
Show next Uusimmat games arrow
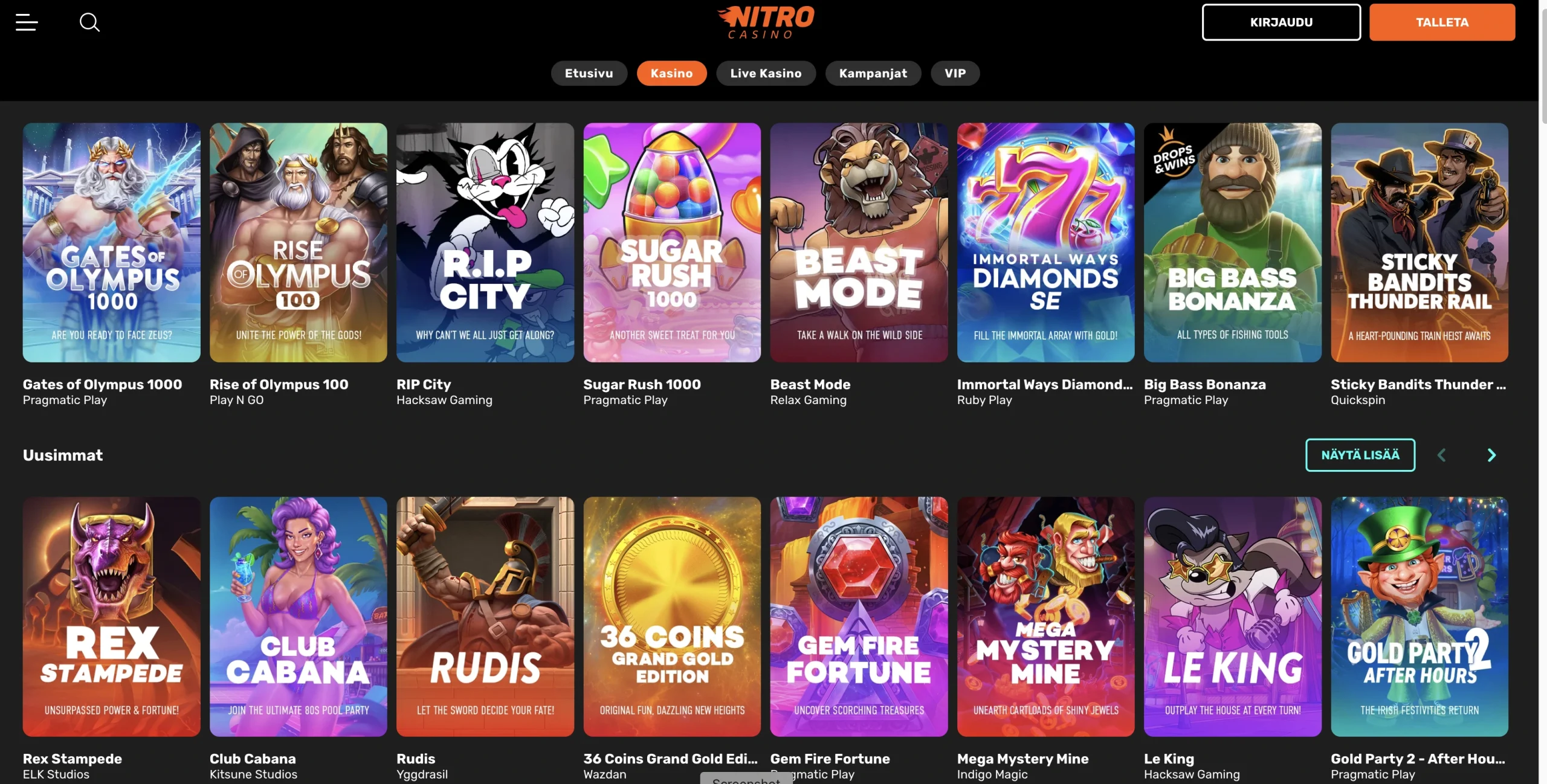(x=1491, y=455)
